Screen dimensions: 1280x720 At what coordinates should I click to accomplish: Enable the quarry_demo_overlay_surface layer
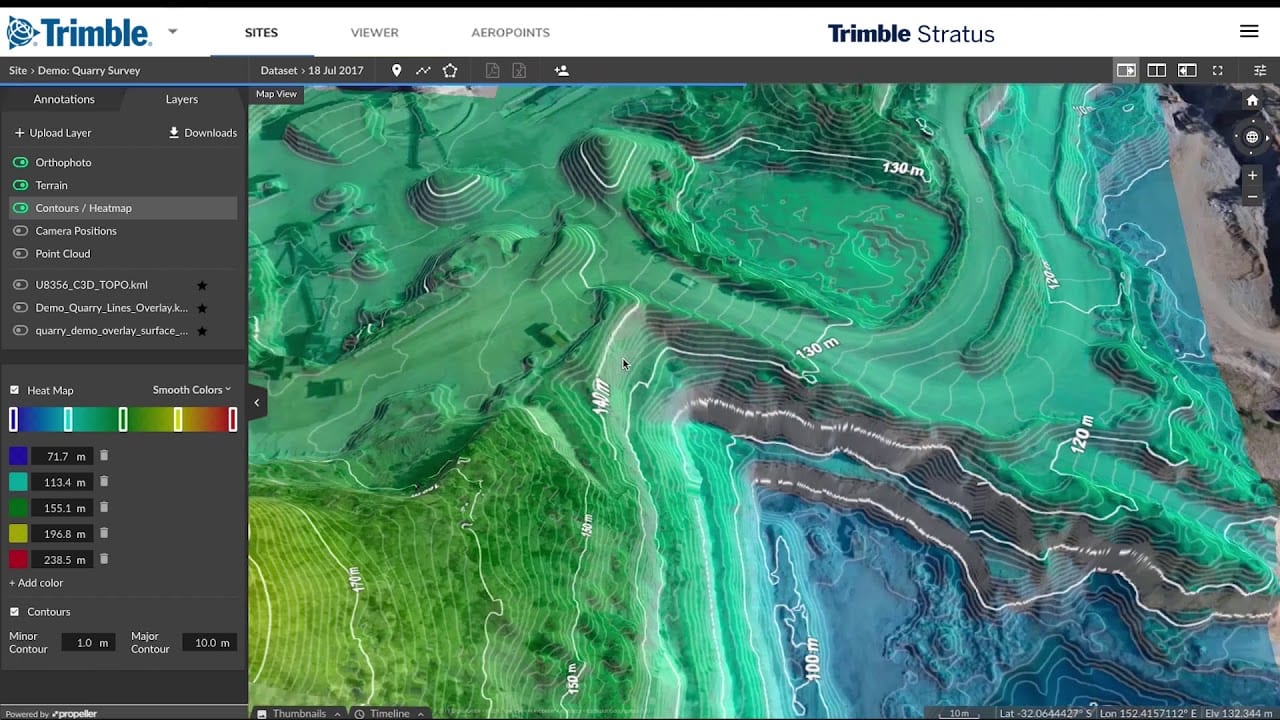pyautogui.click(x=20, y=331)
